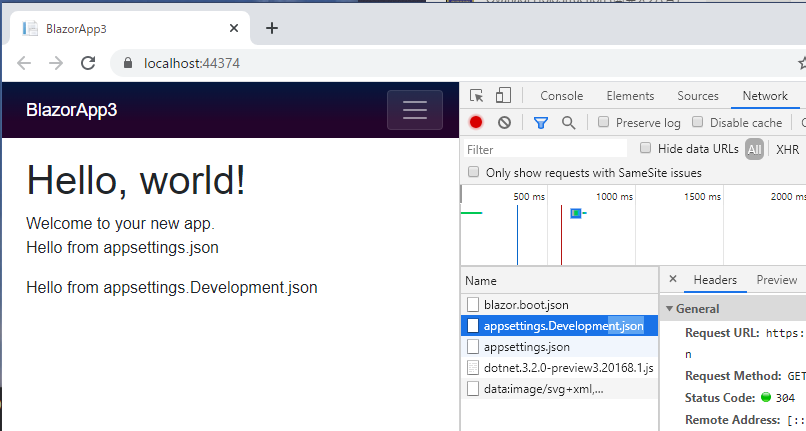
Task: Click the Request URL label
Action: 722,333
